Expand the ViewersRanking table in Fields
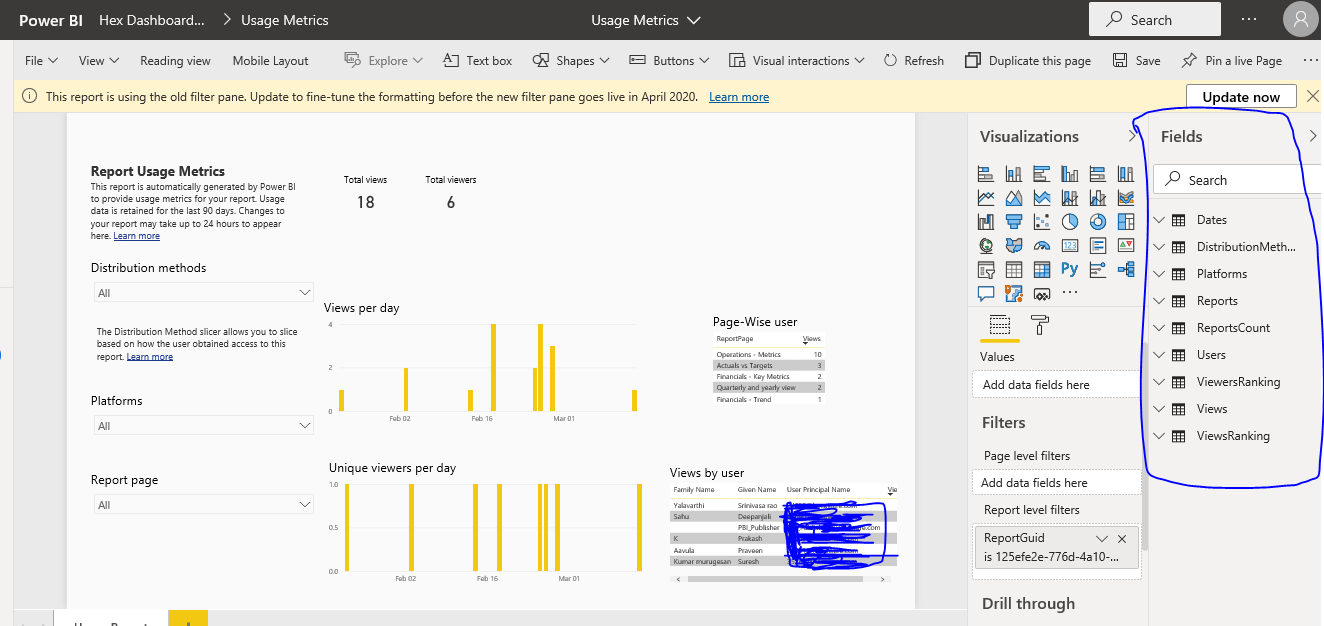Screen dimensions: 1324x626 click(1159, 382)
